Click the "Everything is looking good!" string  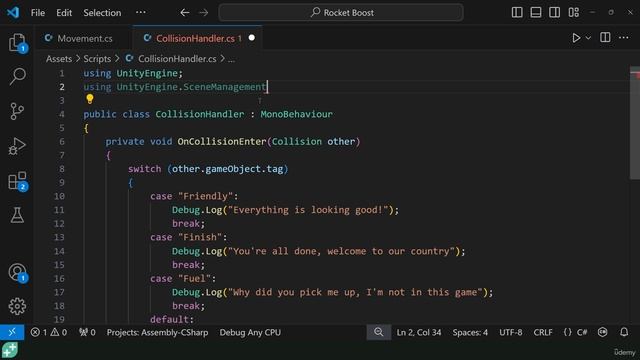pos(308,210)
